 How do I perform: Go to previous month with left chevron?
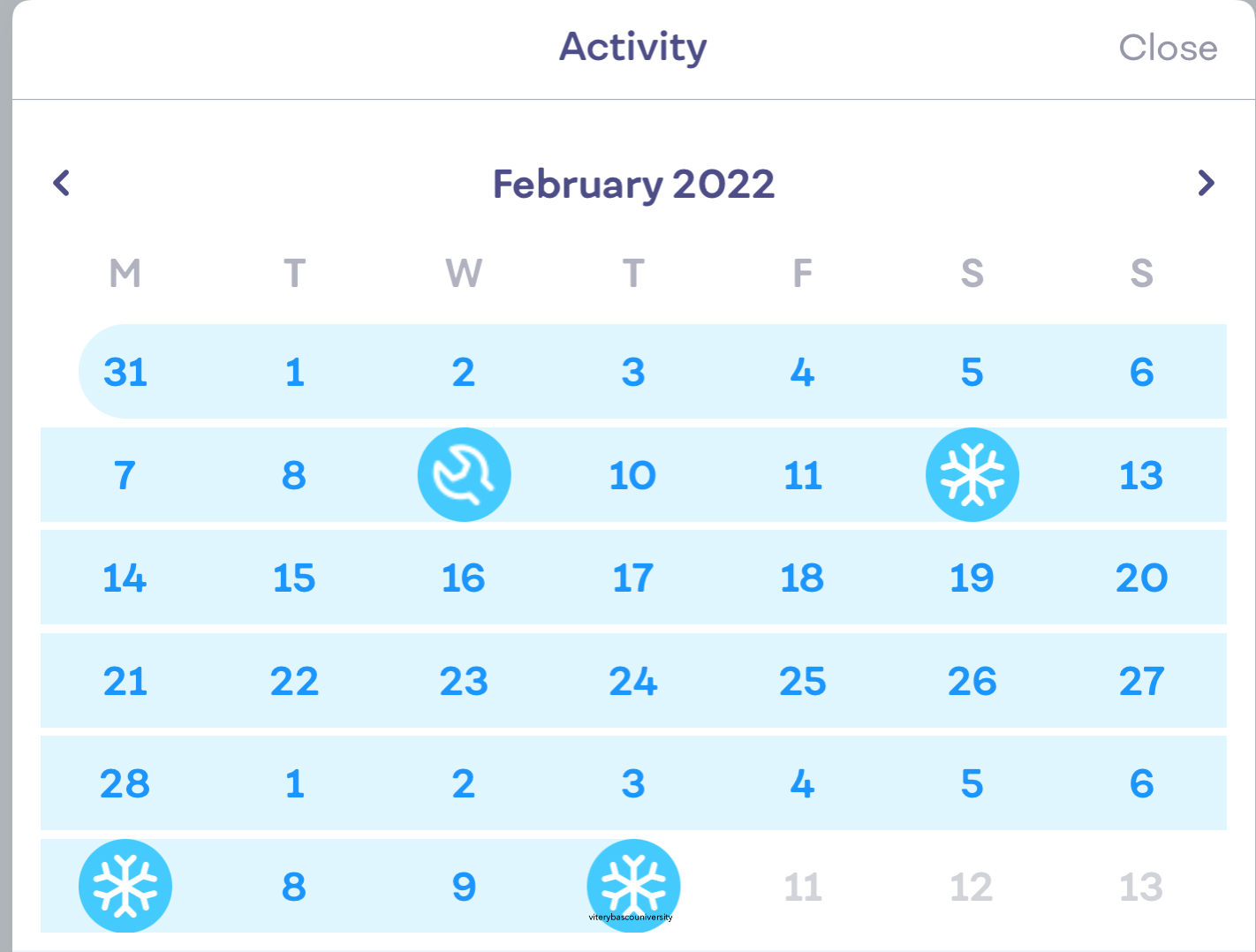62,184
